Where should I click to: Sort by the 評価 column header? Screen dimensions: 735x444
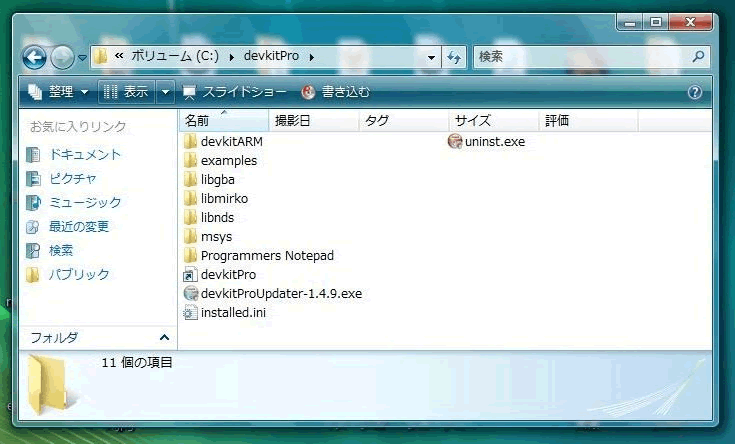pyautogui.click(x=588, y=120)
